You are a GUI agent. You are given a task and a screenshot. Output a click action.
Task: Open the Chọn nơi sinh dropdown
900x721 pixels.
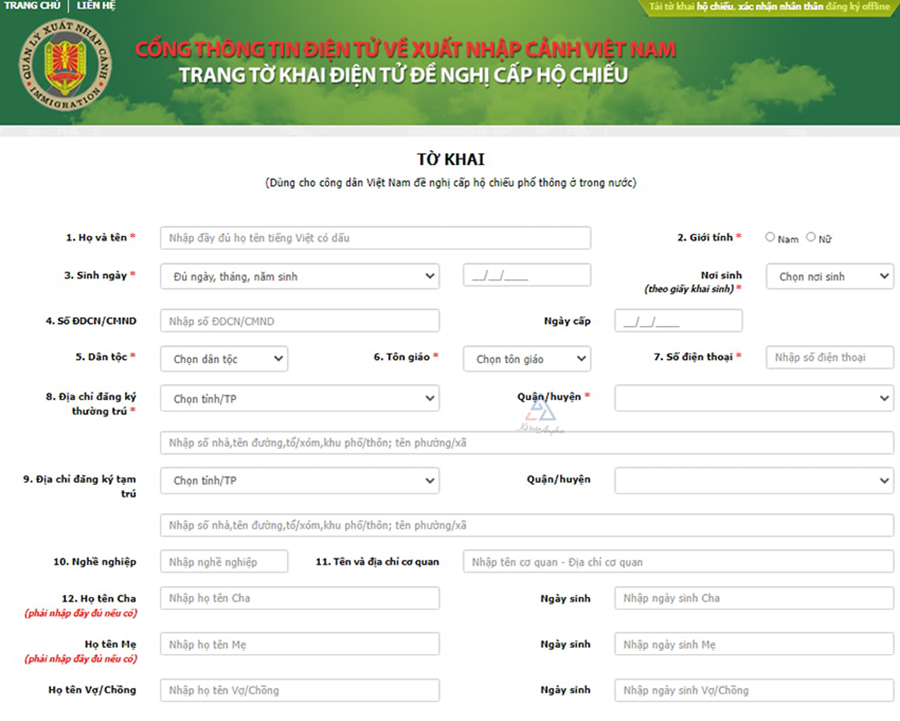[829, 276]
